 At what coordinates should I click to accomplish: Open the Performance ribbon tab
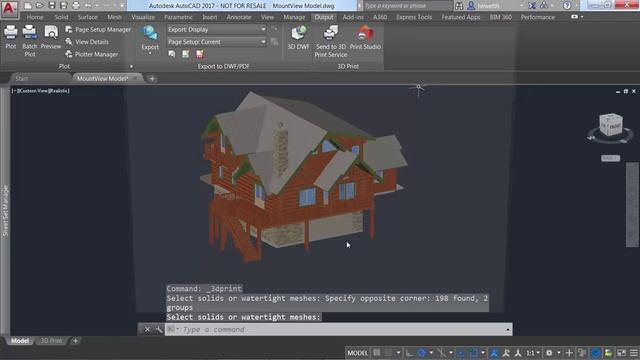538,17
